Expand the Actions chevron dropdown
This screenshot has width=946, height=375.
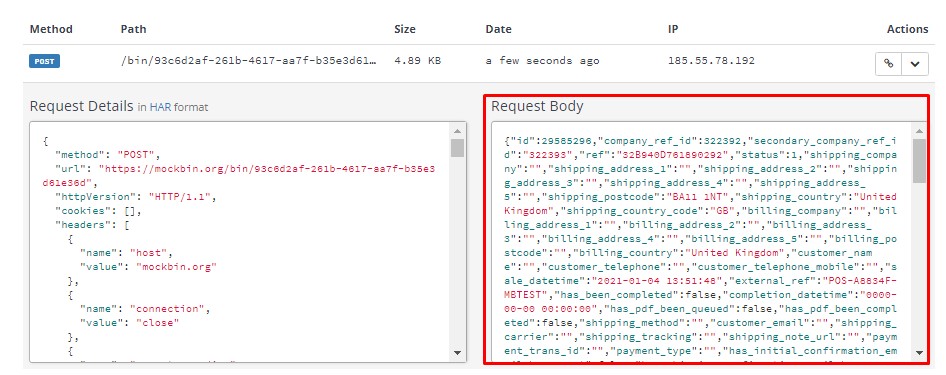point(915,63)
